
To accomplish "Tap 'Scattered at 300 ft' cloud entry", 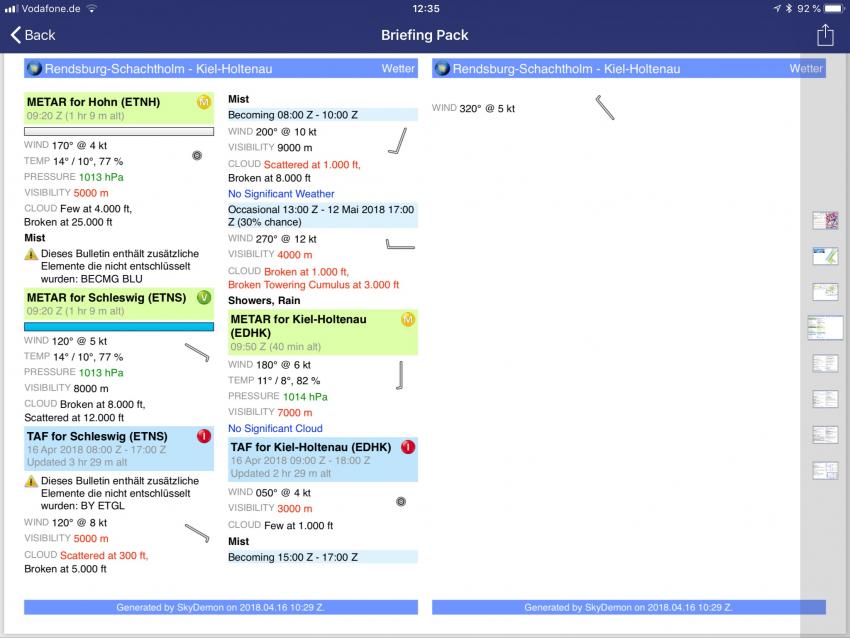I will click(104, 556).
